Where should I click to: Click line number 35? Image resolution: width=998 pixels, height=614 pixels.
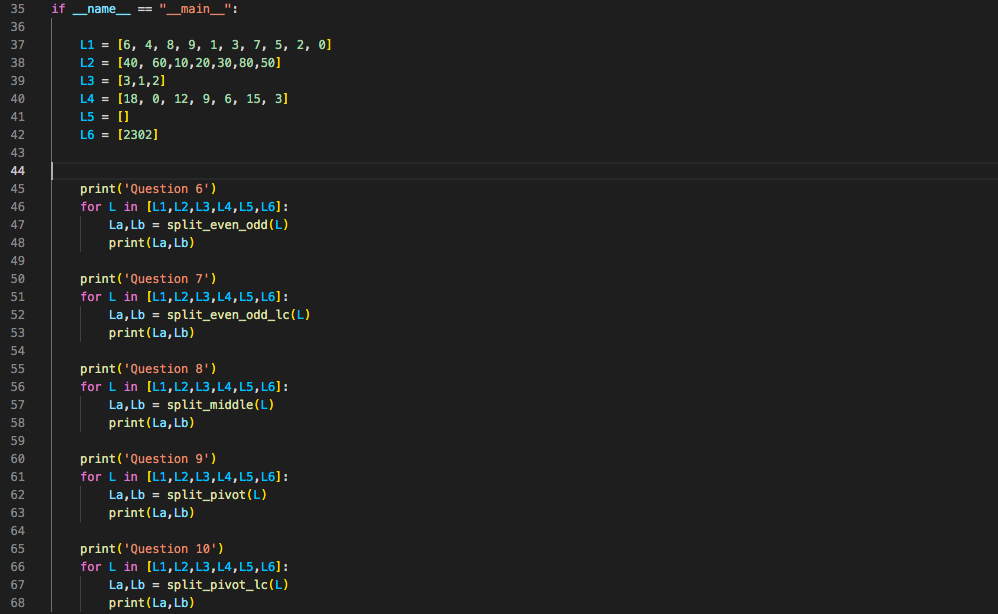tap(17, 8)
